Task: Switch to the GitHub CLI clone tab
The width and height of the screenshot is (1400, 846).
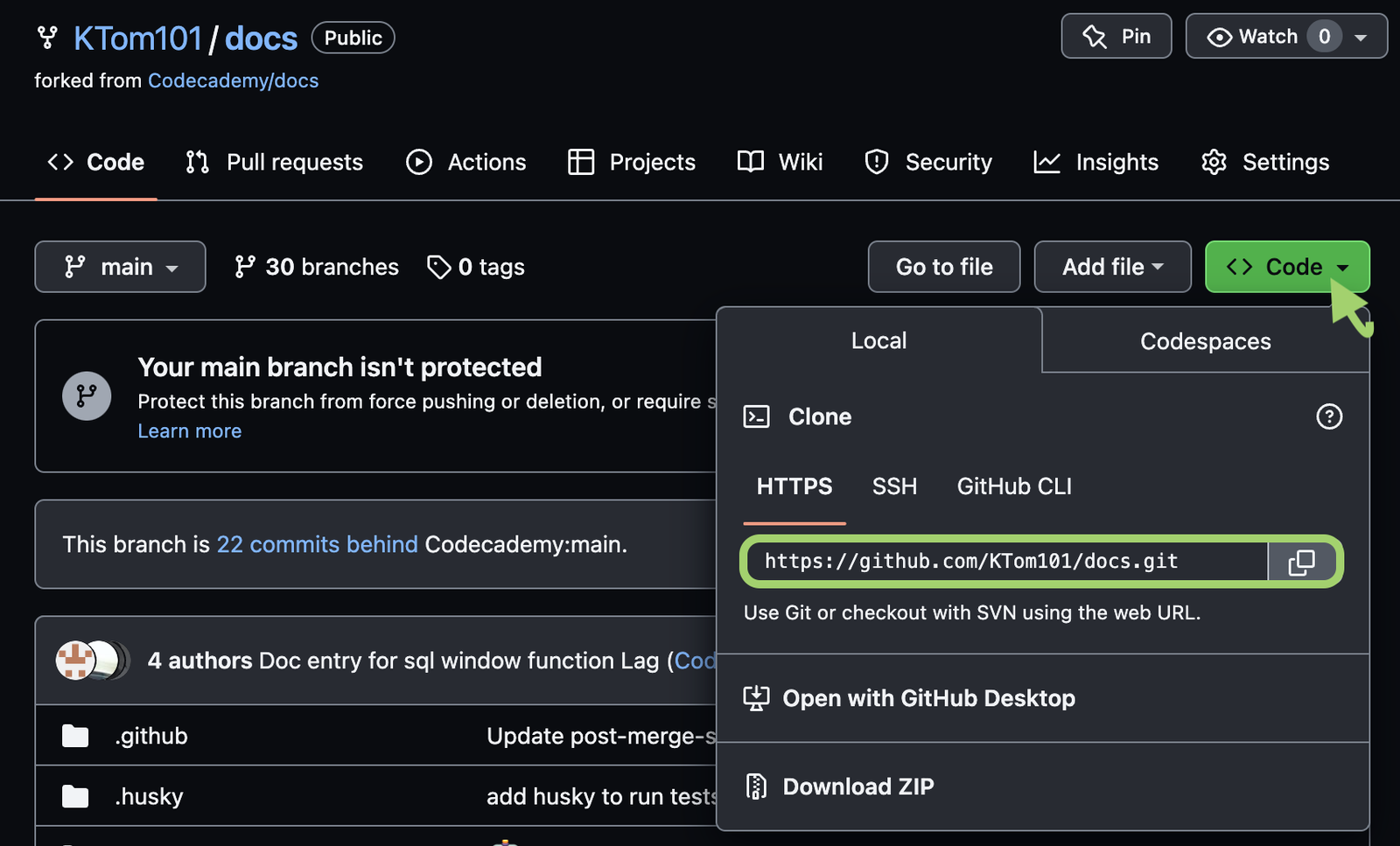Action: tap(1013, 486)
